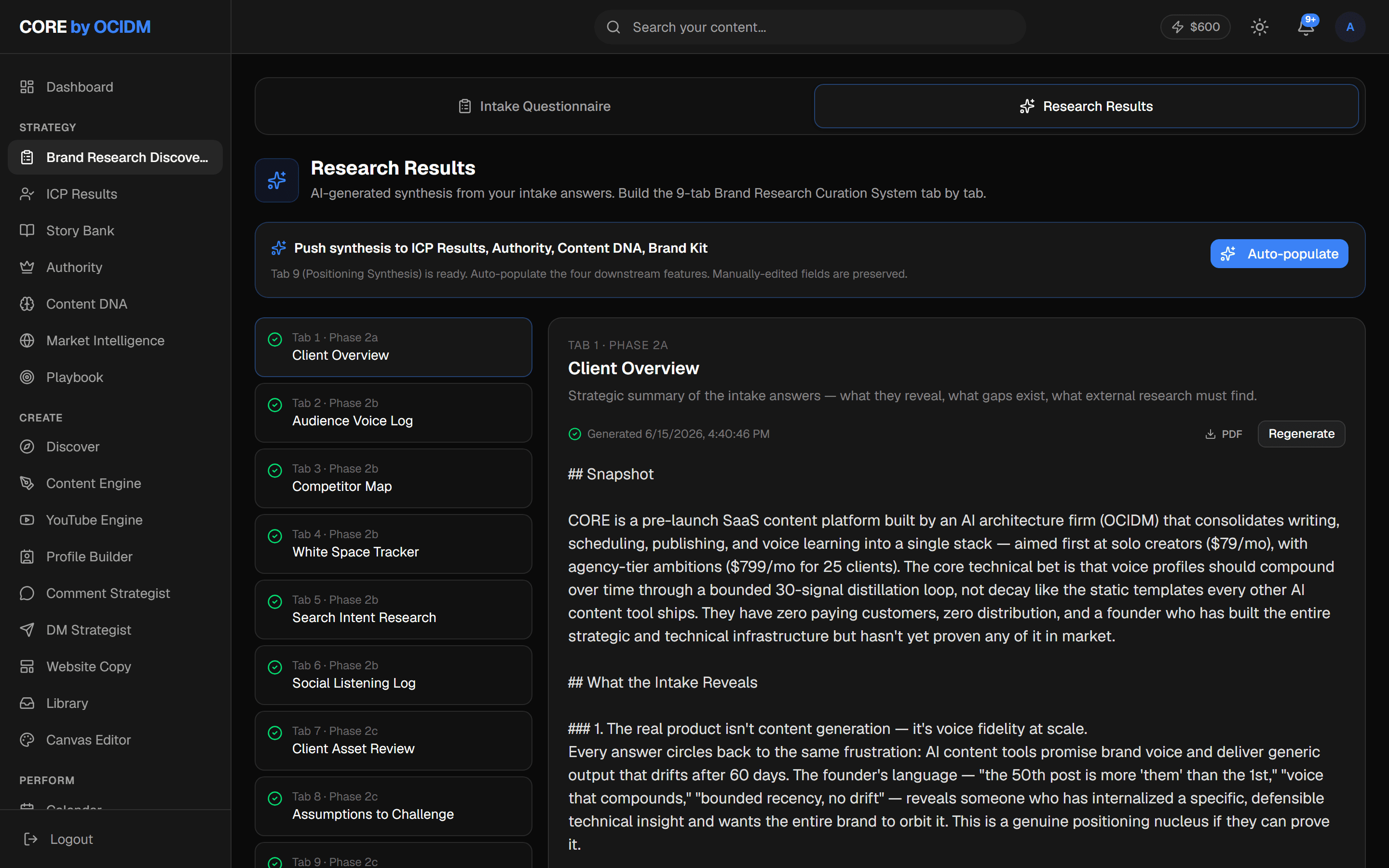The height and width of the screenshot is (868, 1389).
Task: Click the Logout label
Action: pyautogui.click(x=72, y=839)
